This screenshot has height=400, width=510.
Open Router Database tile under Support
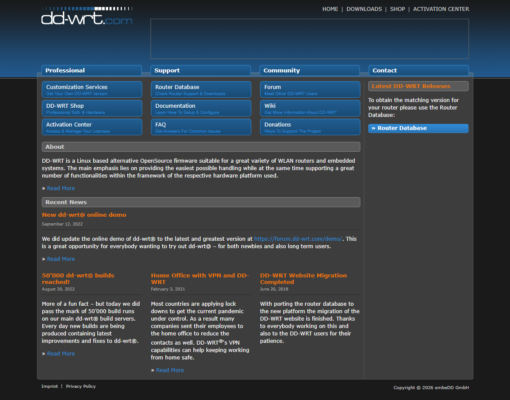click(x=201, y=89)
